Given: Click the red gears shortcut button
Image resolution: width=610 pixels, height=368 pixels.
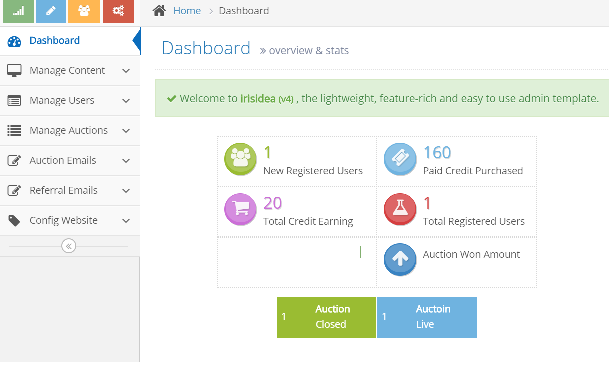Looking at the screenshot, I should point(118,11).
